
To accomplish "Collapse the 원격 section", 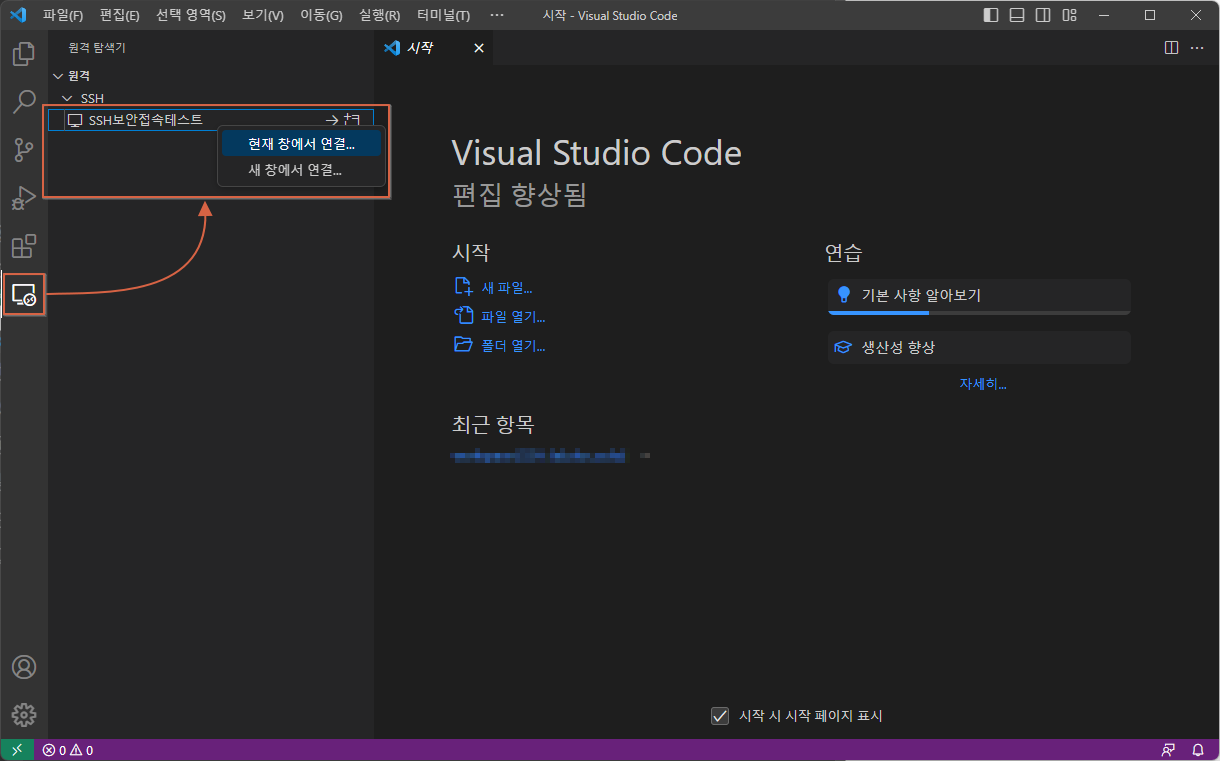I will pos(57,76).
